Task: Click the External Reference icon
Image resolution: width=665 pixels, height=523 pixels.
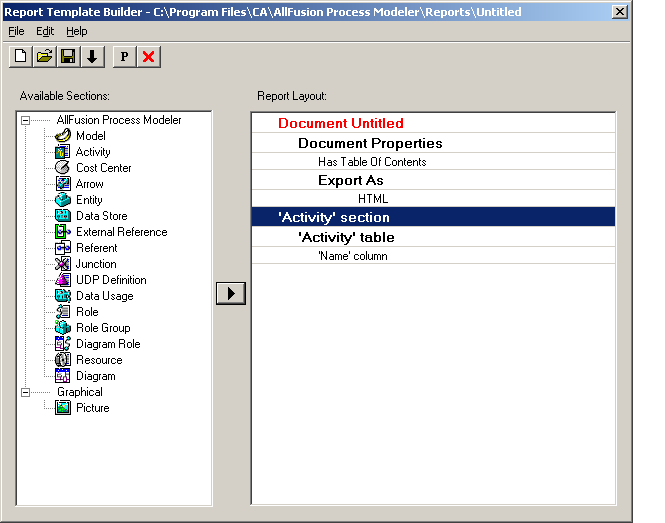Action: [63, 232]
